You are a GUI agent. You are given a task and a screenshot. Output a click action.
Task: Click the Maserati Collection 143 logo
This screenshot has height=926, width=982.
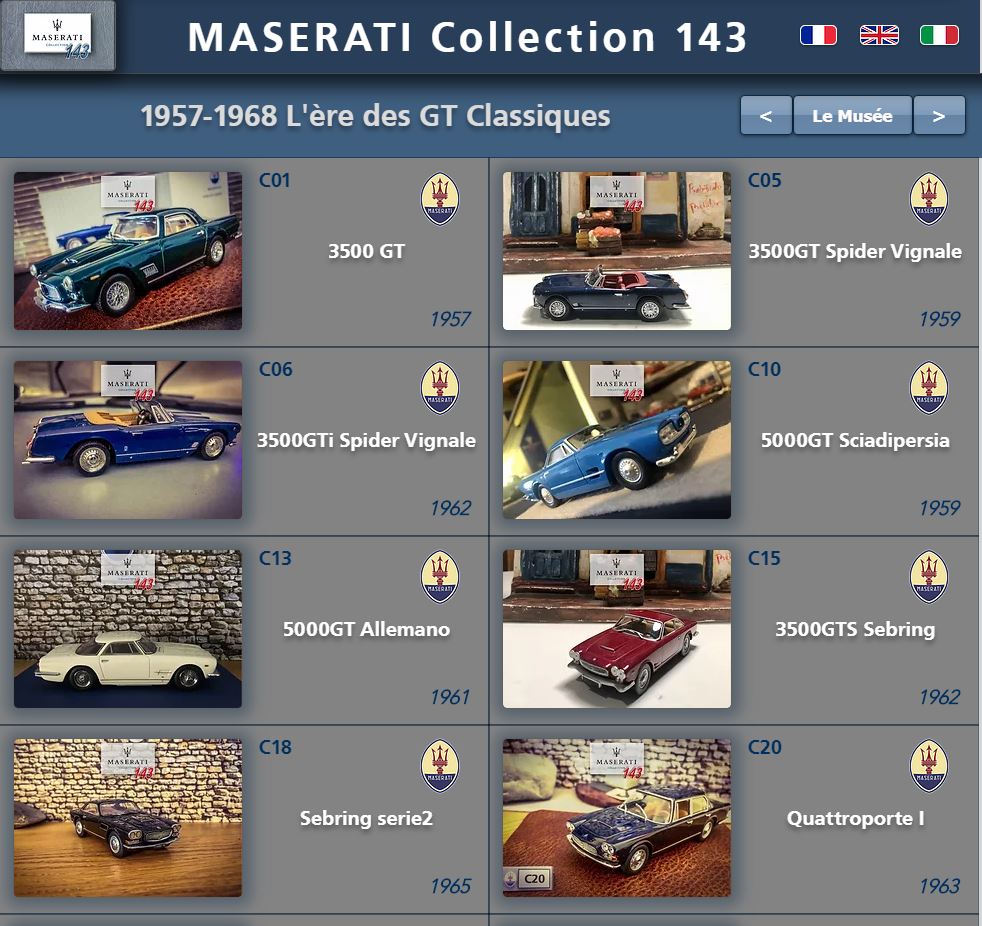(58, 35)
